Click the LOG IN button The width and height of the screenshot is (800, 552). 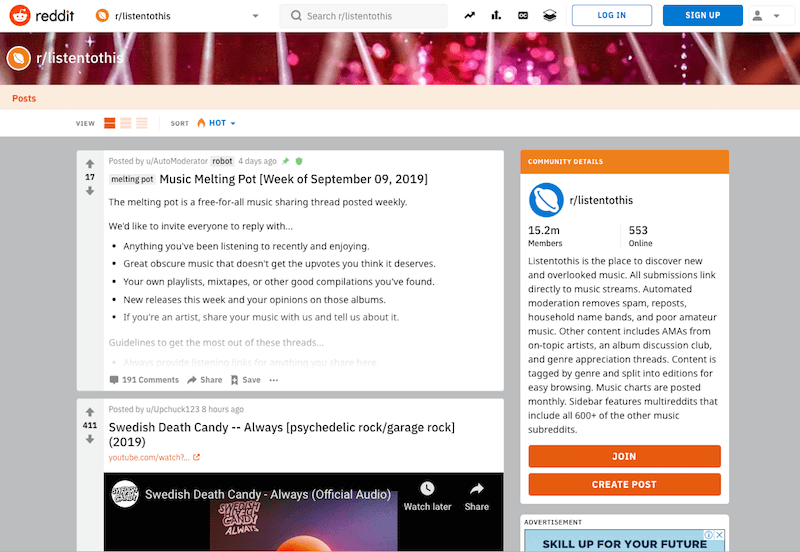tap(612, 15)
